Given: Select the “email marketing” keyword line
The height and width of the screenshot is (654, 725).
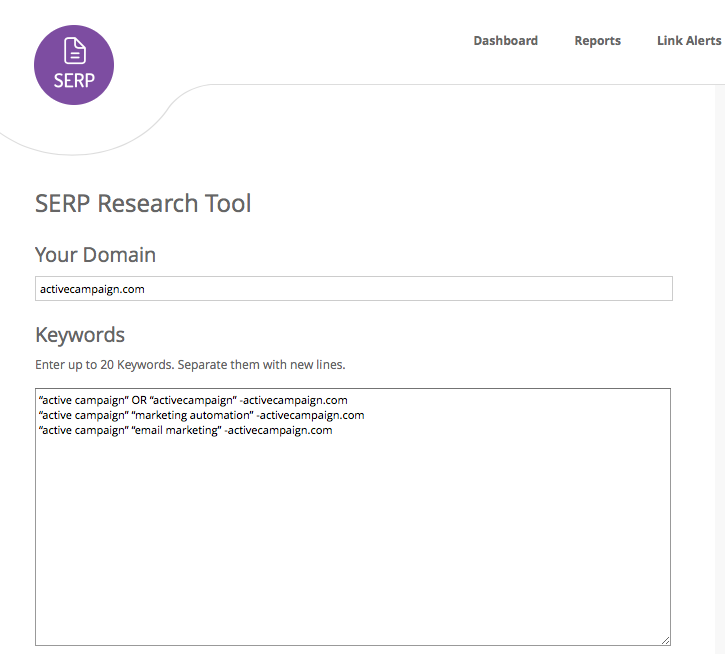Looking at the screenshot, I should click(185, 430).
